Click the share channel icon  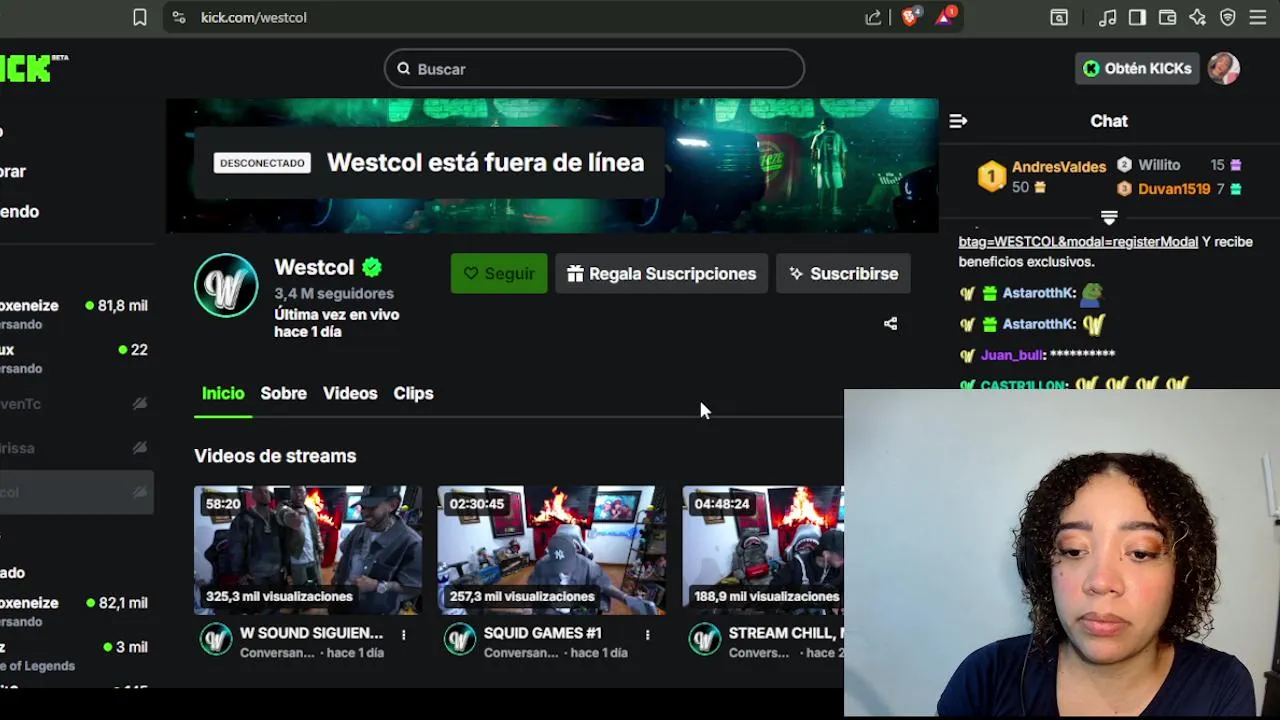tap(890, 323)
